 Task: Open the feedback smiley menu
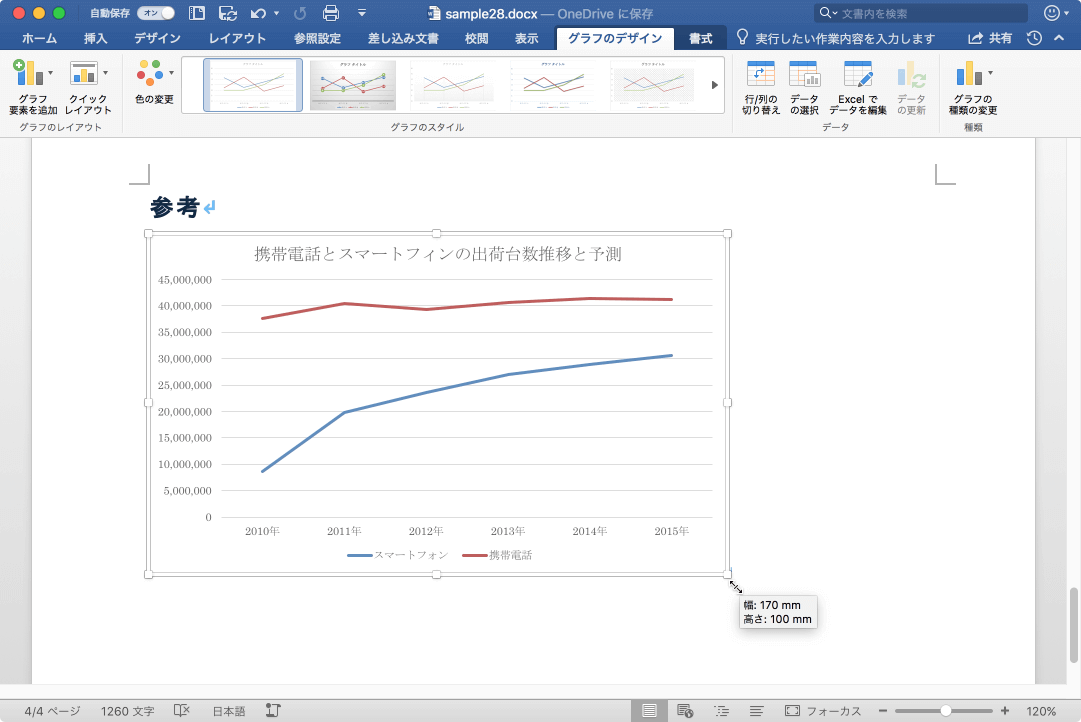(1055, 13)
